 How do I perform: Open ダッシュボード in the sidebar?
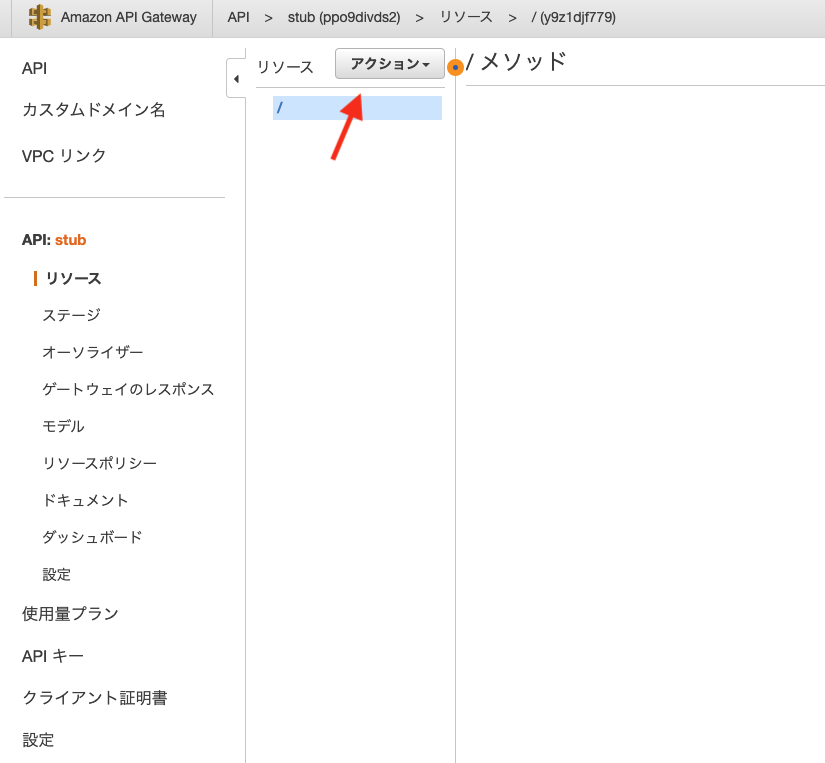(92, 537)
